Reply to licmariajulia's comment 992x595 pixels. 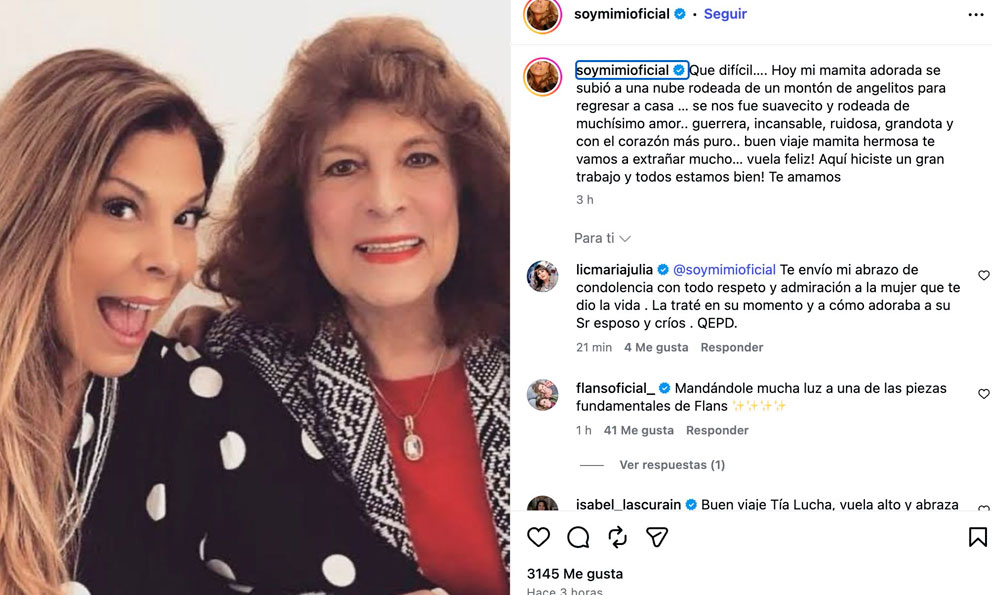(x=731, y=347)
